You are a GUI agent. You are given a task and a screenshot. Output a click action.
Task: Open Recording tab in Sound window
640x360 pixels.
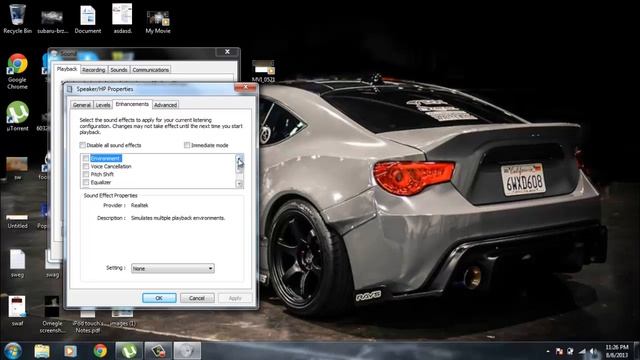(93, 70)
